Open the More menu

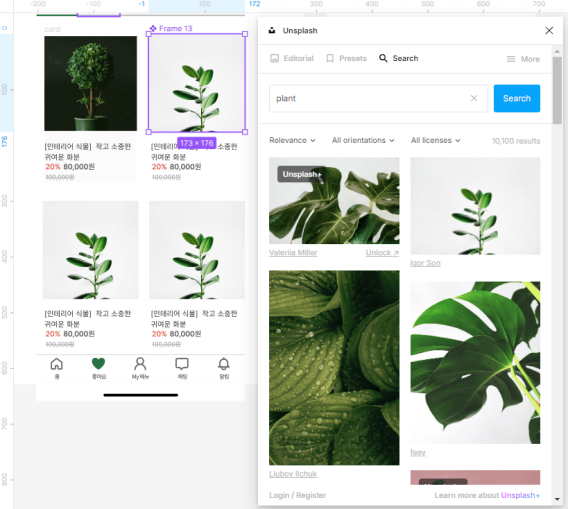pyautogui.click(x=523, y=59)
